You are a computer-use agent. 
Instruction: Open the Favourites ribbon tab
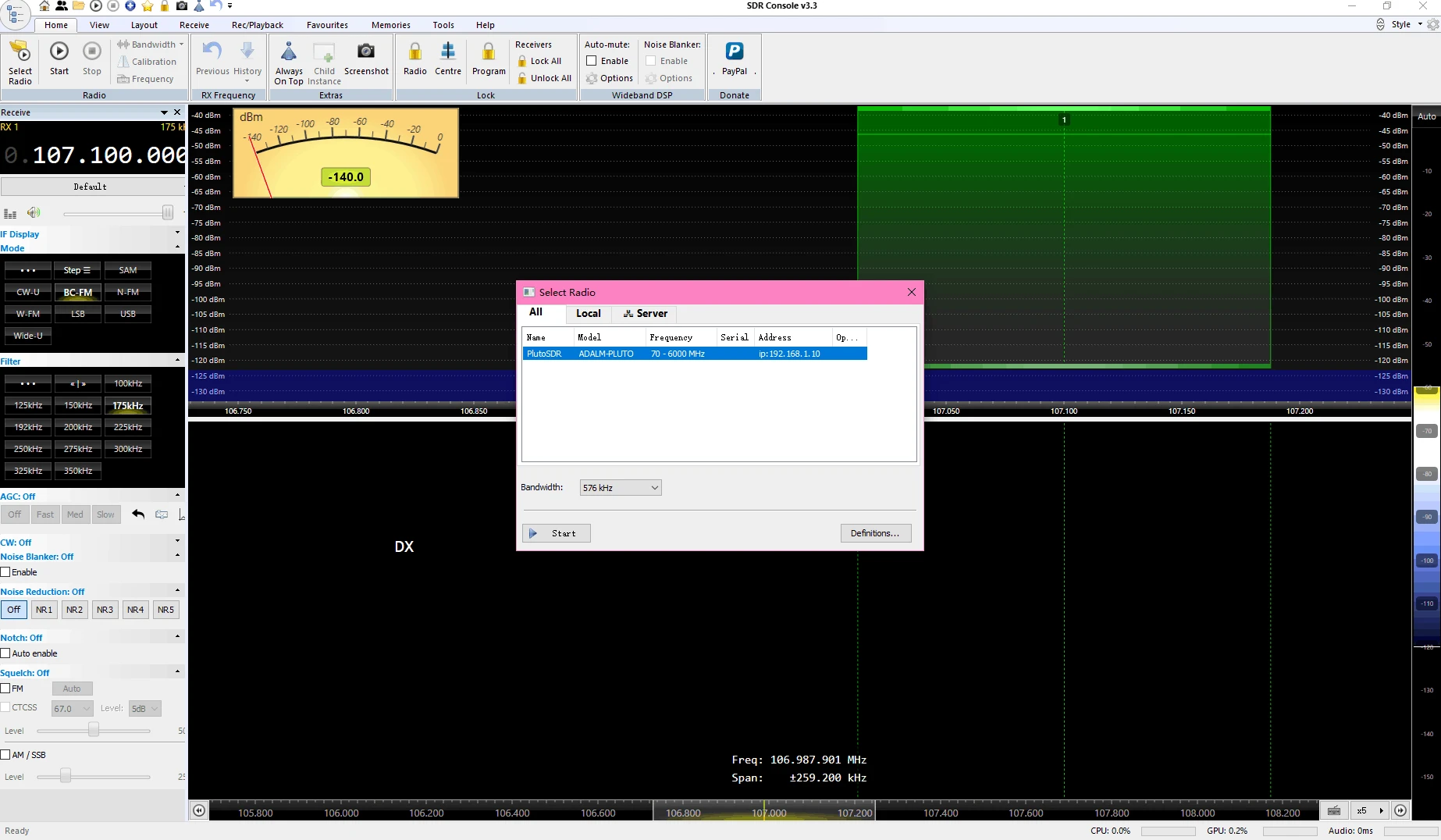(x=327, y=25)
